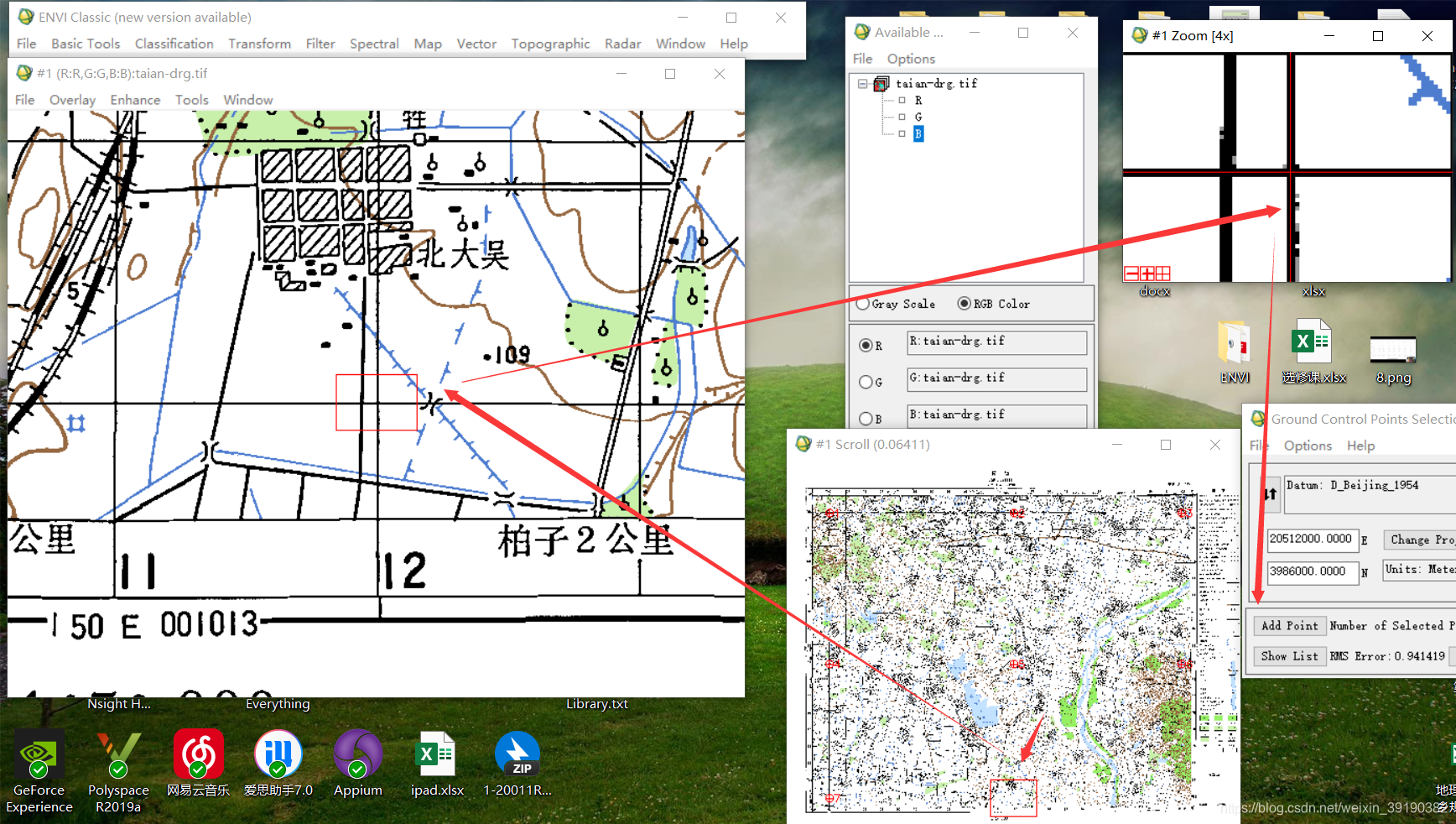The height and width of the screenshot is (824, 1456).
Task: Click the #1 Zoom window title icon
Action: [1139, 35]
